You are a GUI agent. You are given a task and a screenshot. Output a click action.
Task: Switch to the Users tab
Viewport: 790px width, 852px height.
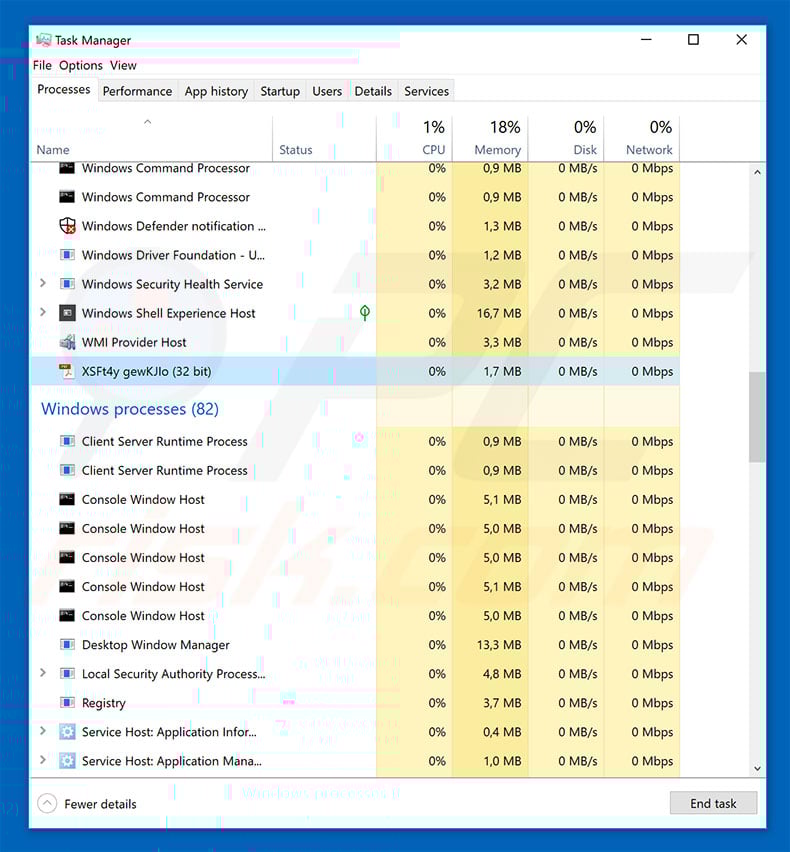327,91
